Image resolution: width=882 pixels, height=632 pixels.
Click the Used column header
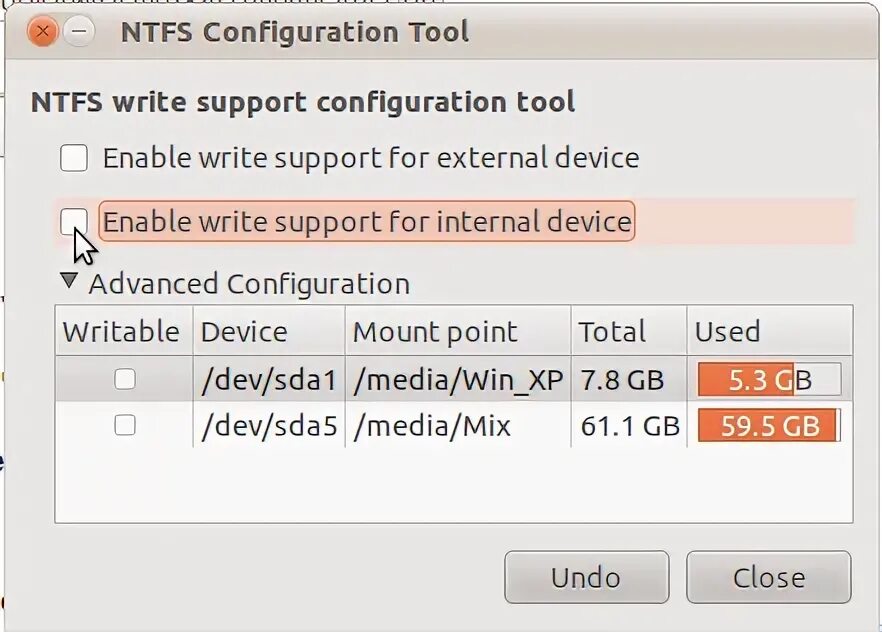(x=728, y=332)
